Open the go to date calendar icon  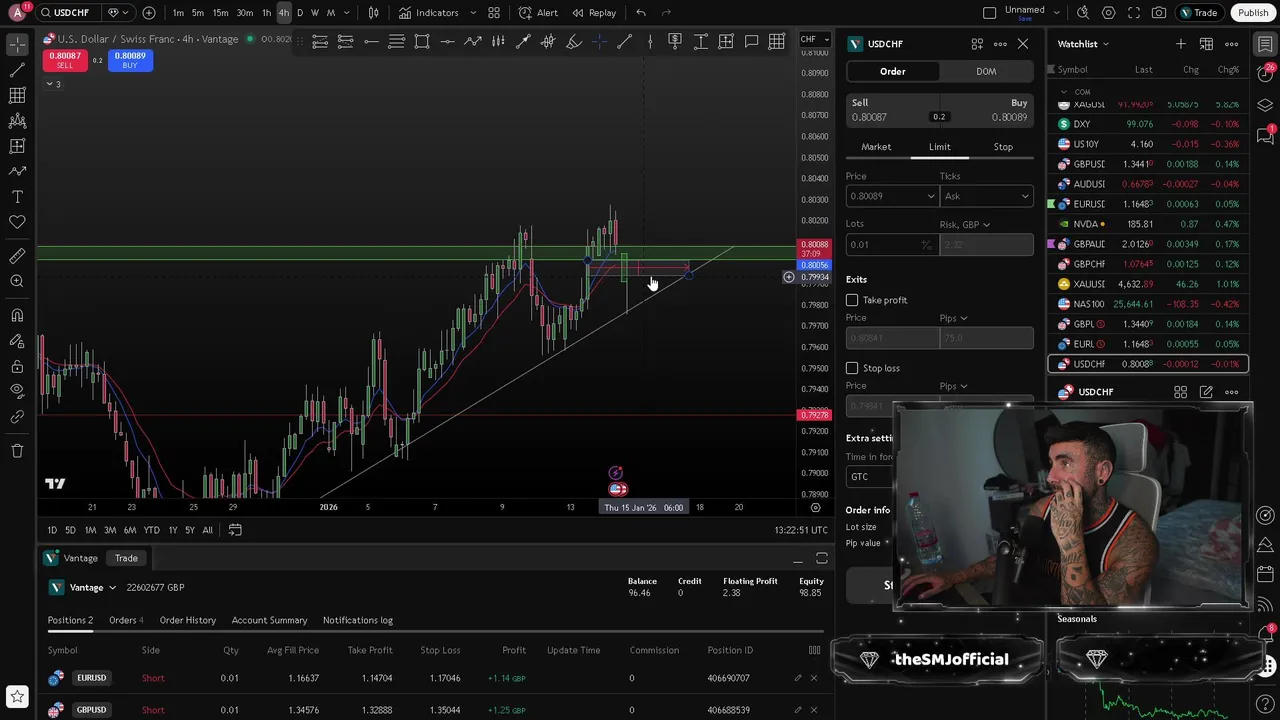pos(235,530)
